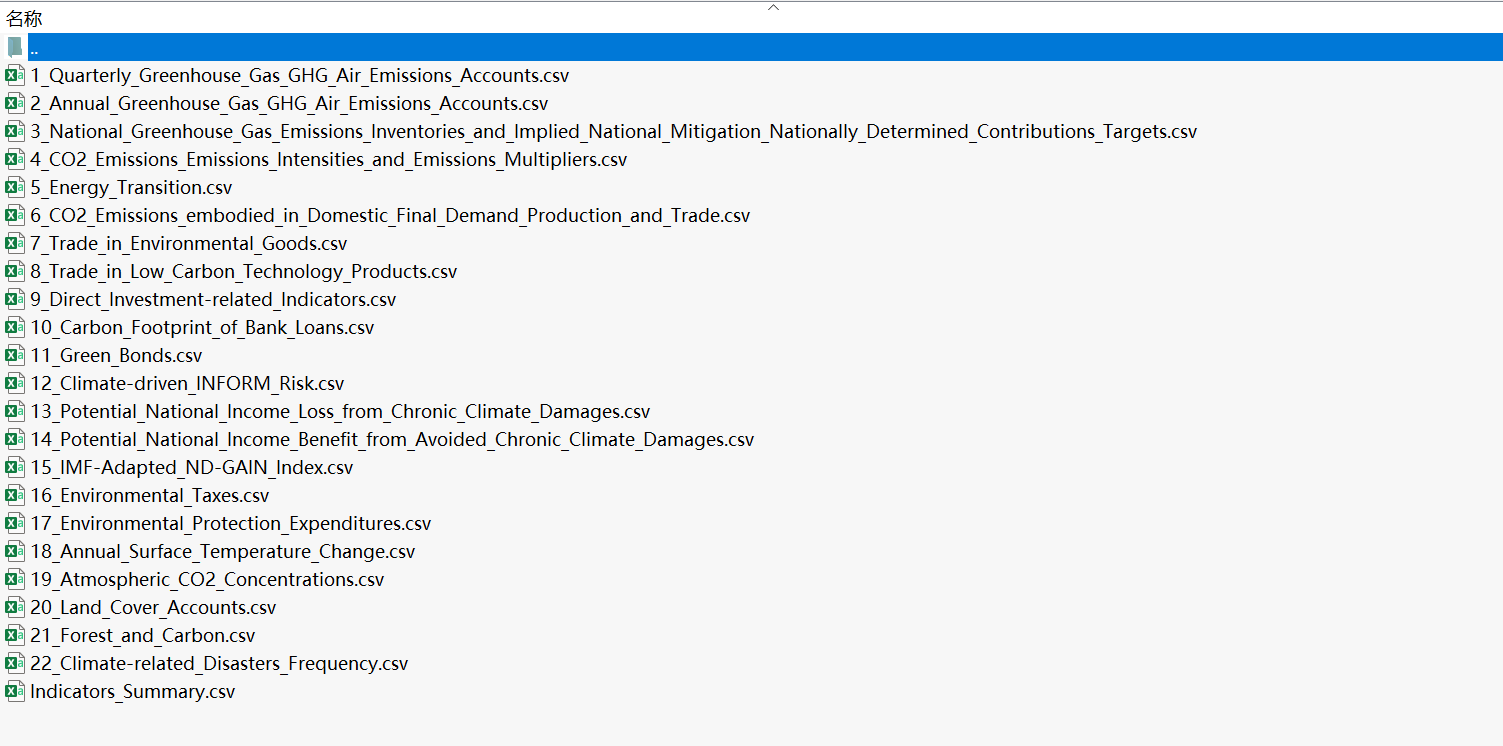Select file name 21_Forest_and_Carbon.csv
The height and width of the screenshot is (746, 1503).
pyautogui.click(x=142, y=635)
